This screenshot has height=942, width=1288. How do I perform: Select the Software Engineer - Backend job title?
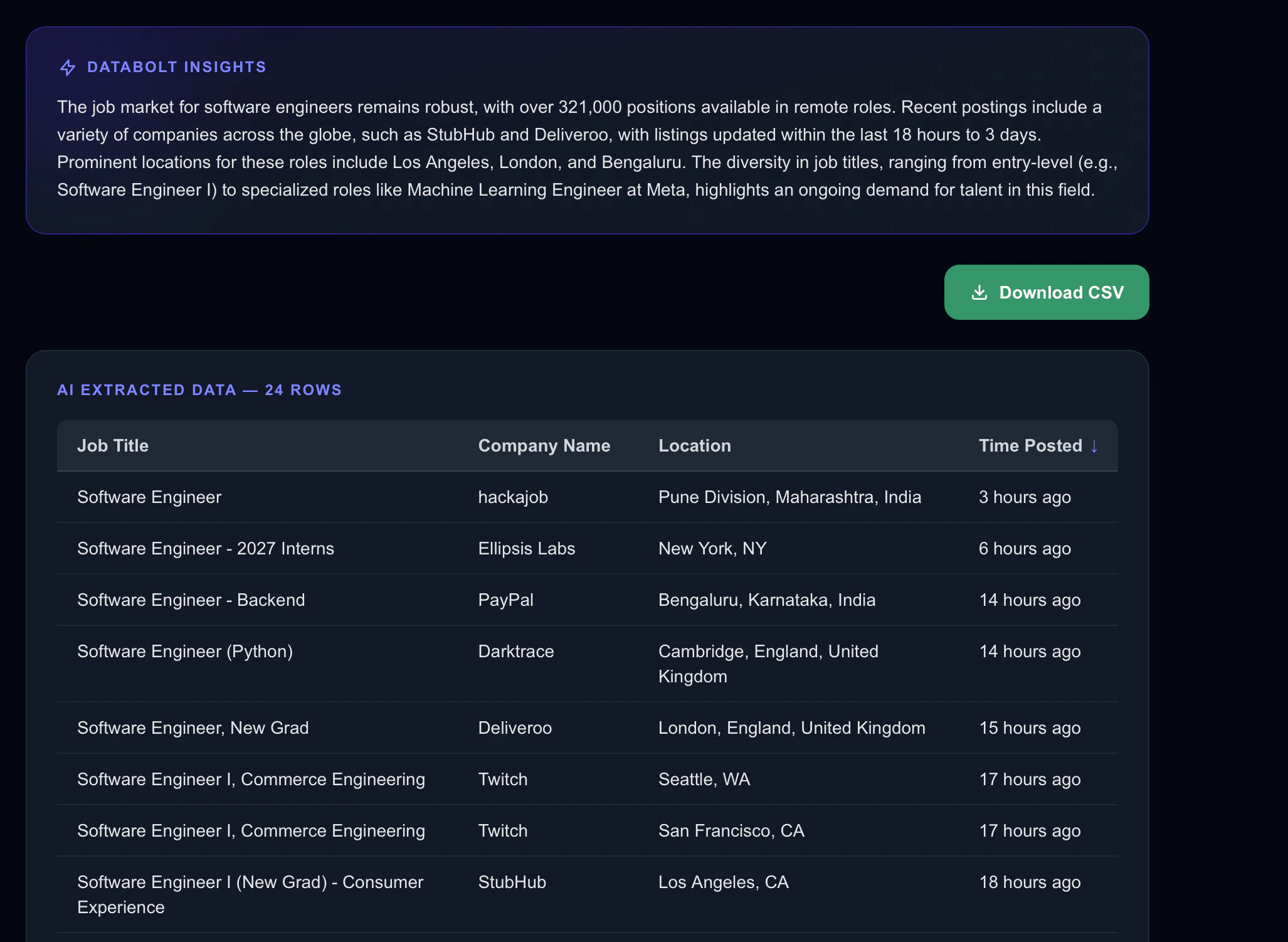191,600
